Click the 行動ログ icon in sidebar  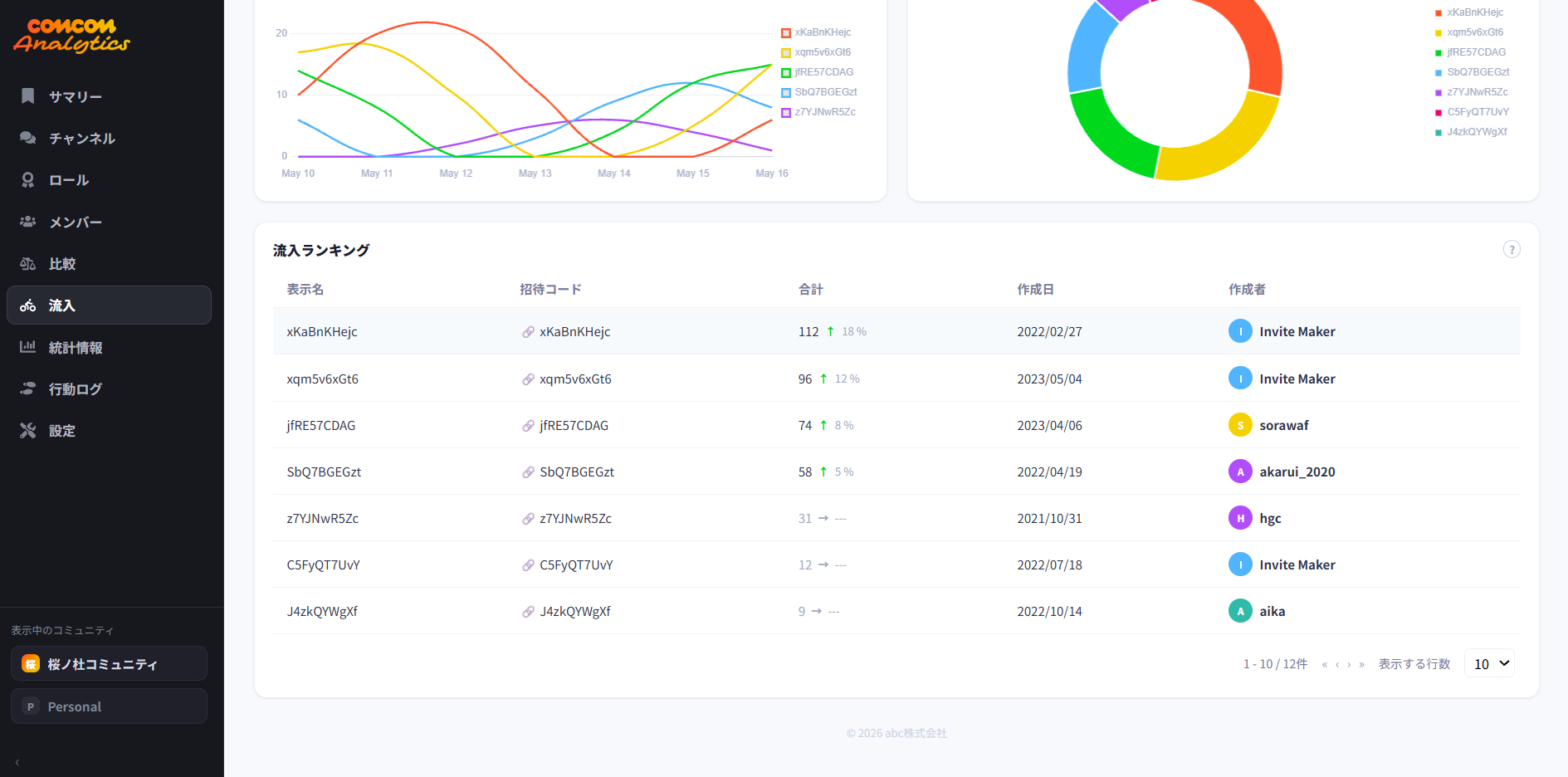(x=27, y=388)
